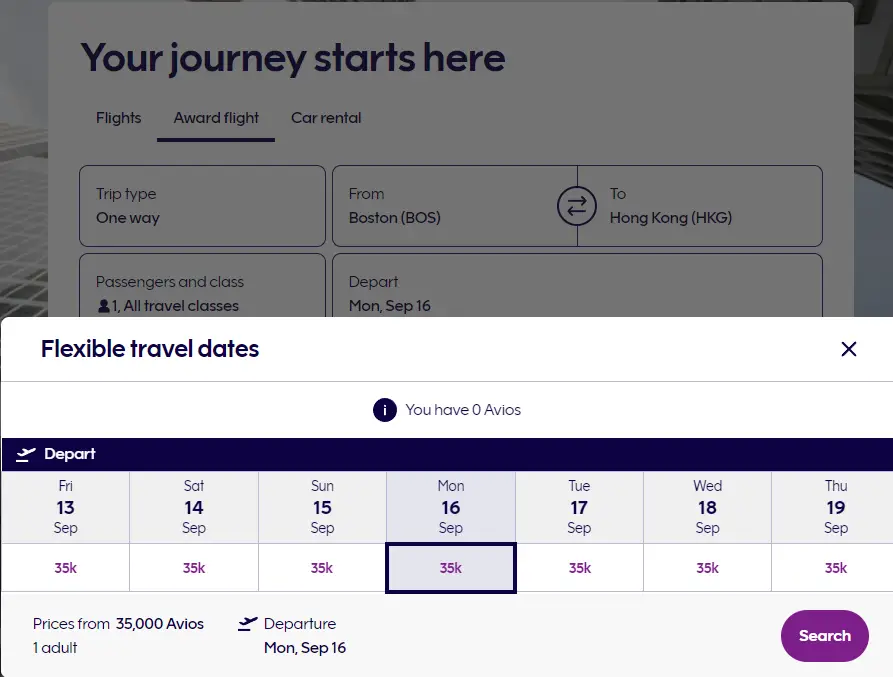Select Thu 19 Sep departure date

point(835,507)
